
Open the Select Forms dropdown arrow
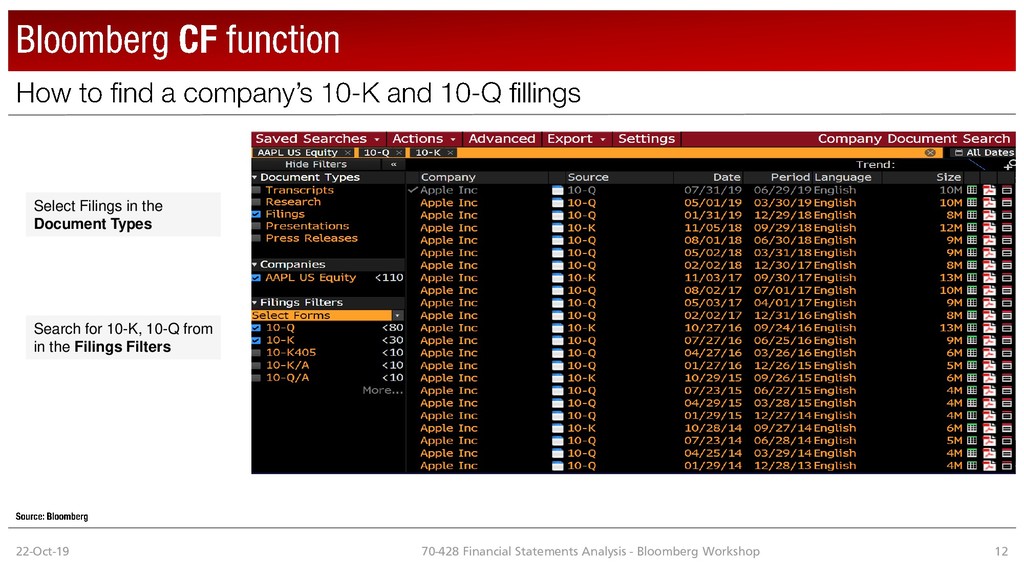pos(397,315)
